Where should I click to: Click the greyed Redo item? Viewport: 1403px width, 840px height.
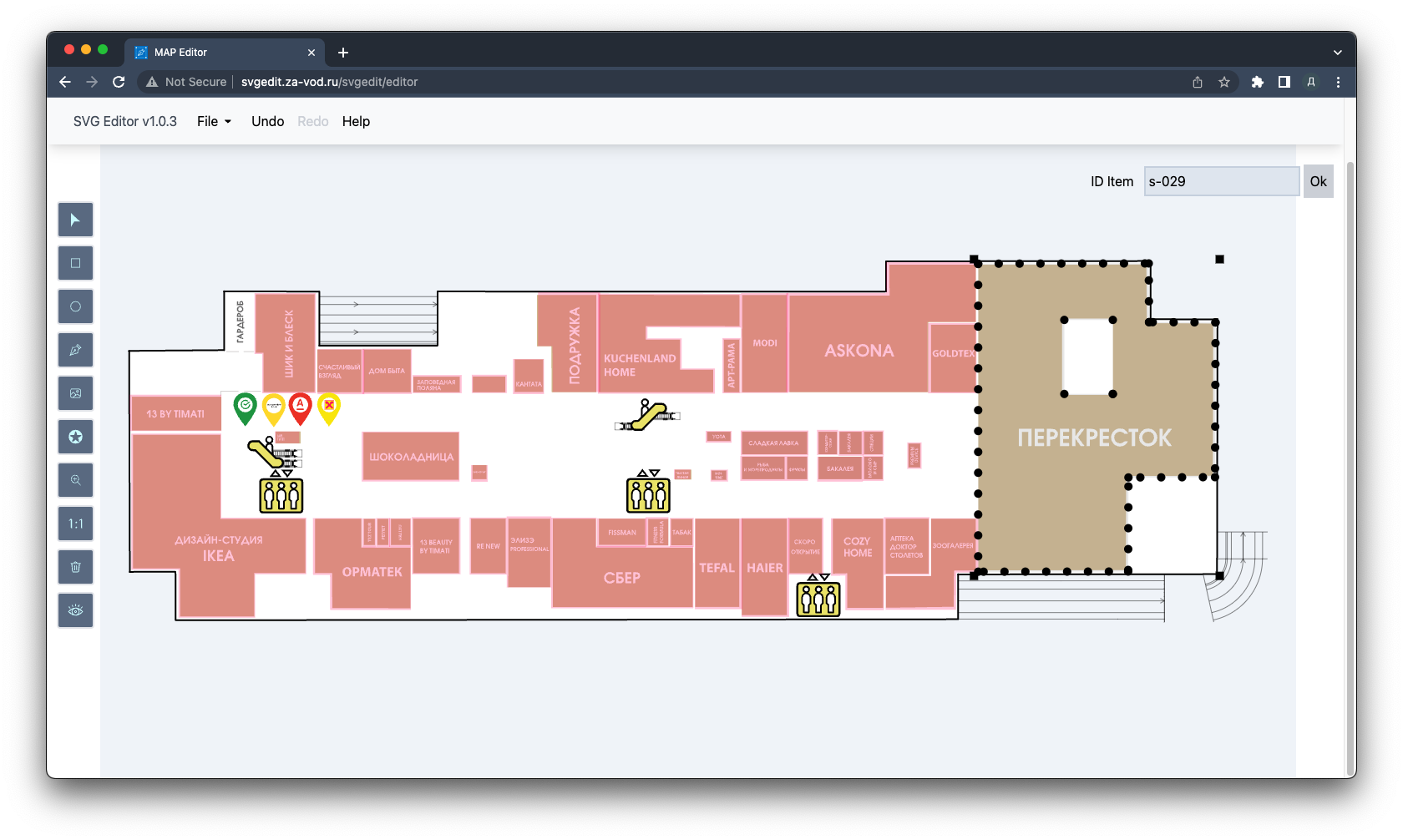click(313, 121)
